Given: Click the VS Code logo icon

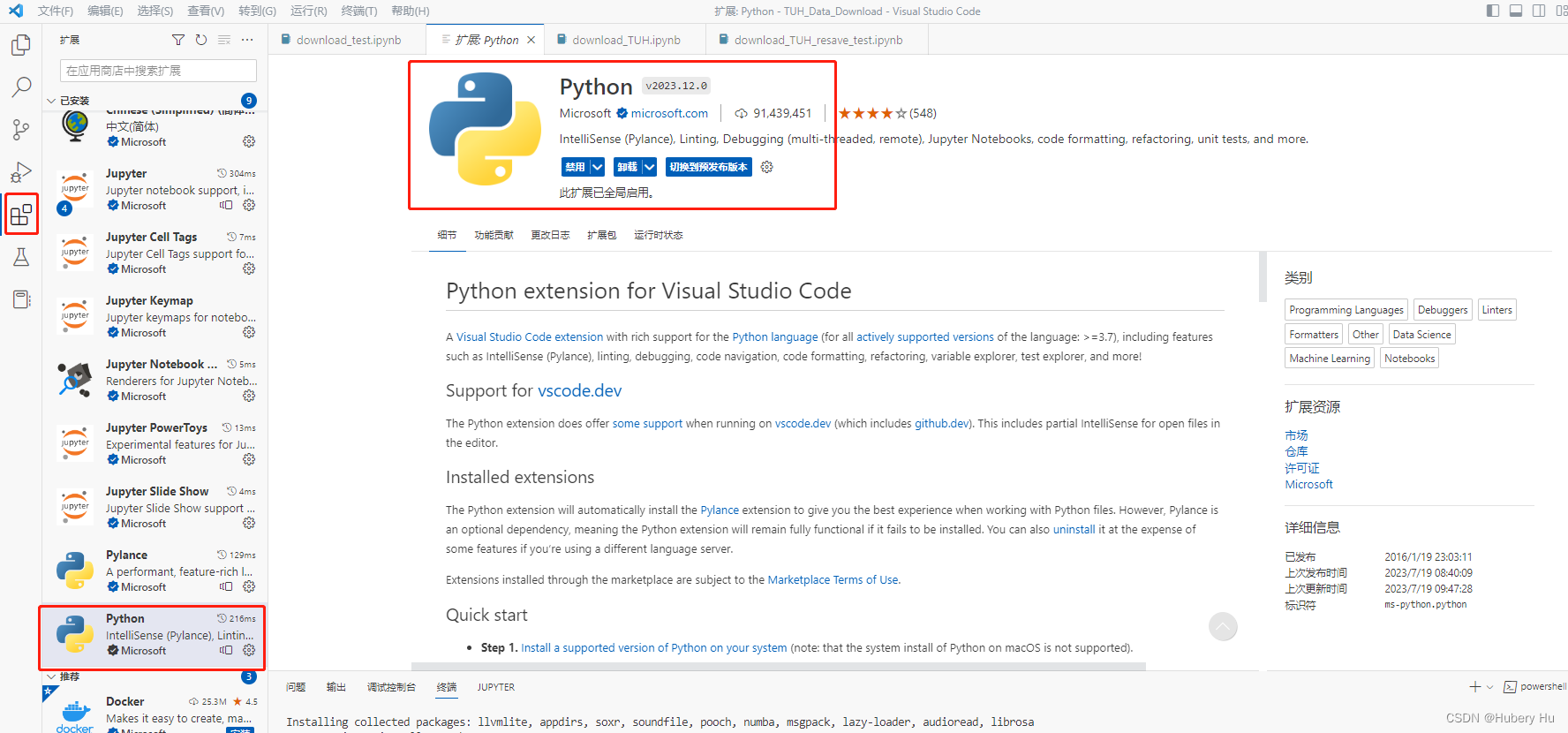Looking at the screenshot, I should click(x=16, y=11).
